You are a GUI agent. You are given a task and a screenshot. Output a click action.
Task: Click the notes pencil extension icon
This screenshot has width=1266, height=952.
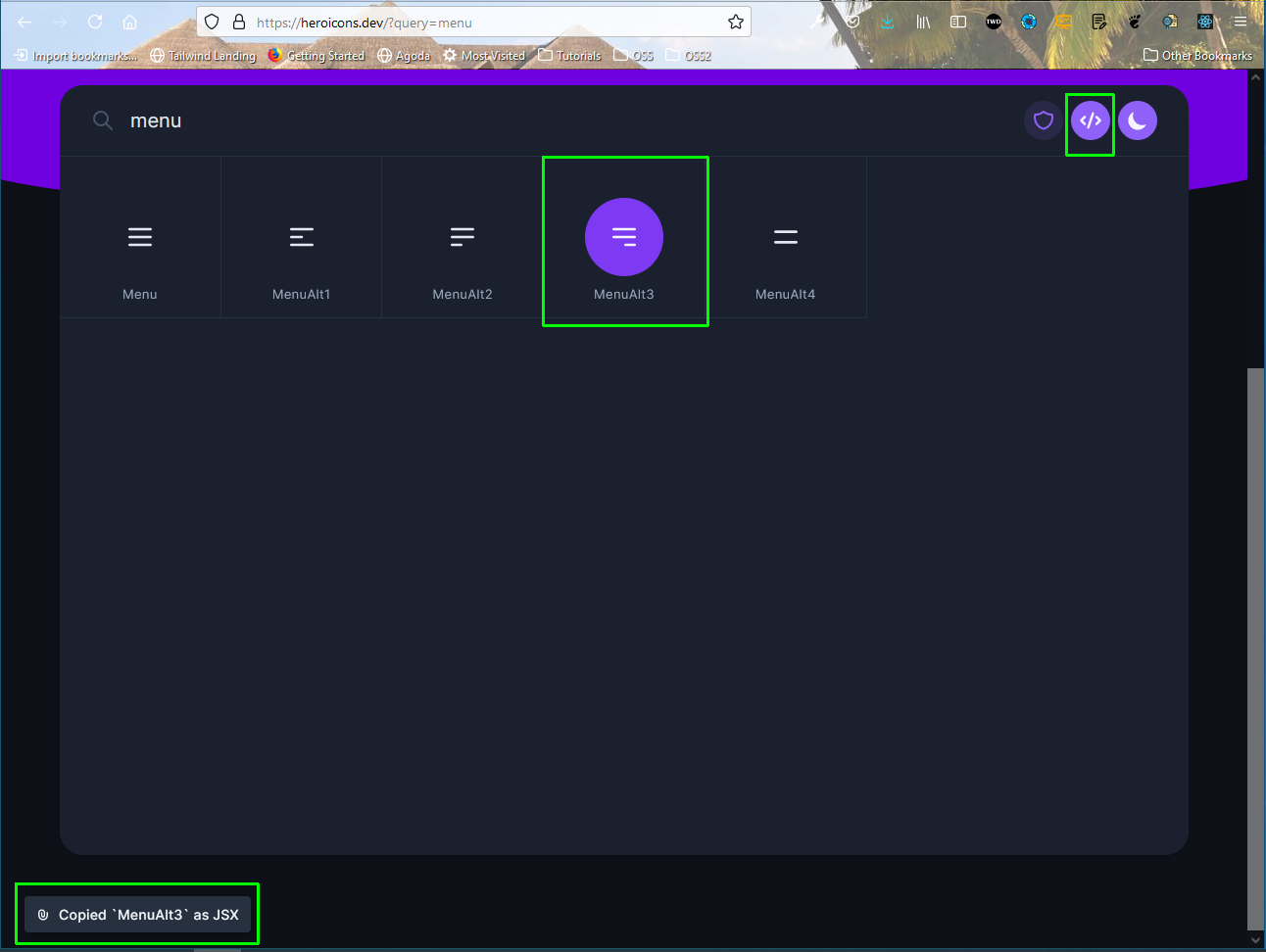pyautogui.click(x=1099, y=22)
